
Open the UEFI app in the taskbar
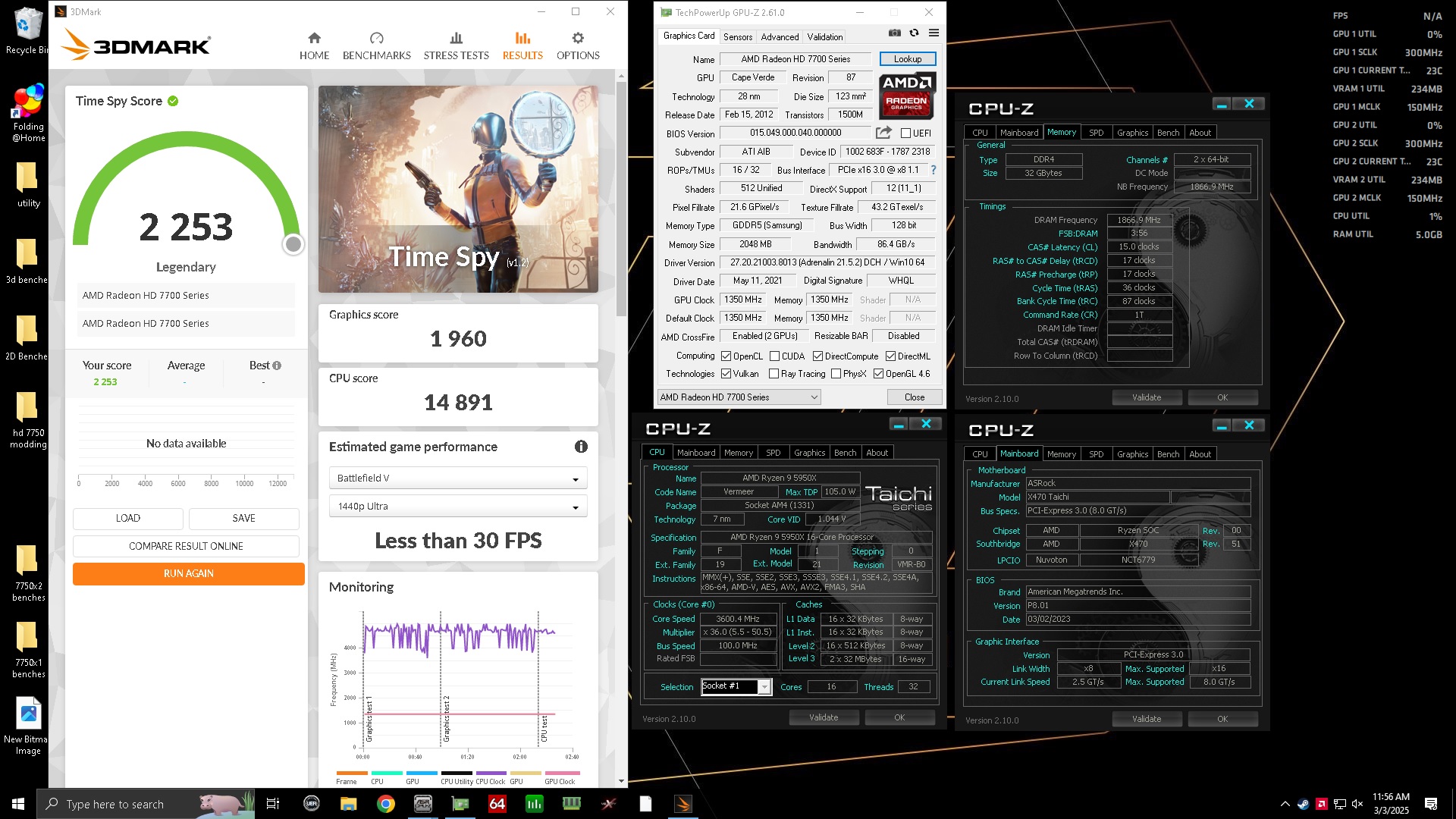(312, 804)
